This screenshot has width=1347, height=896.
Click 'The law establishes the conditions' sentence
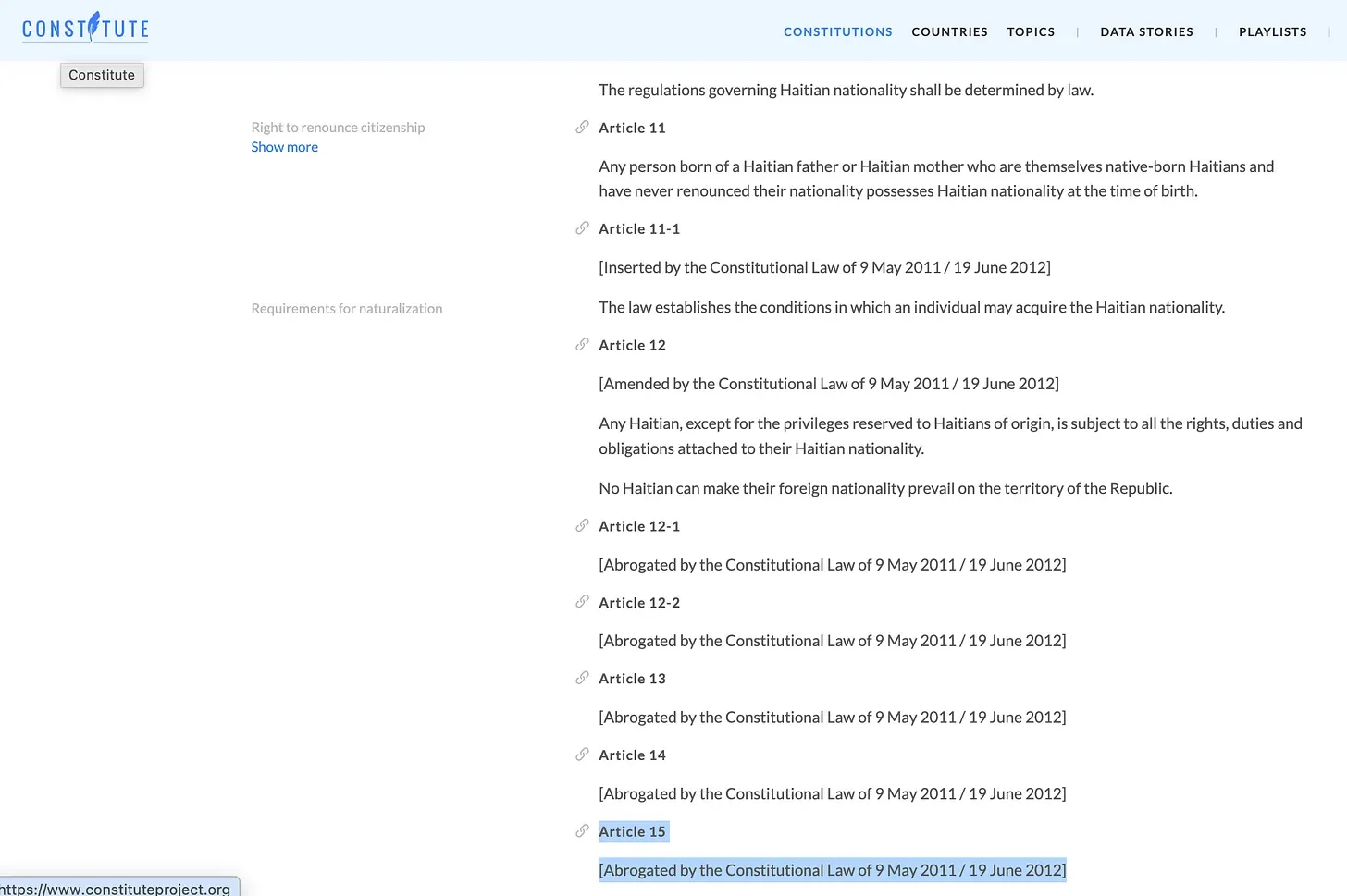pos(911,307)
